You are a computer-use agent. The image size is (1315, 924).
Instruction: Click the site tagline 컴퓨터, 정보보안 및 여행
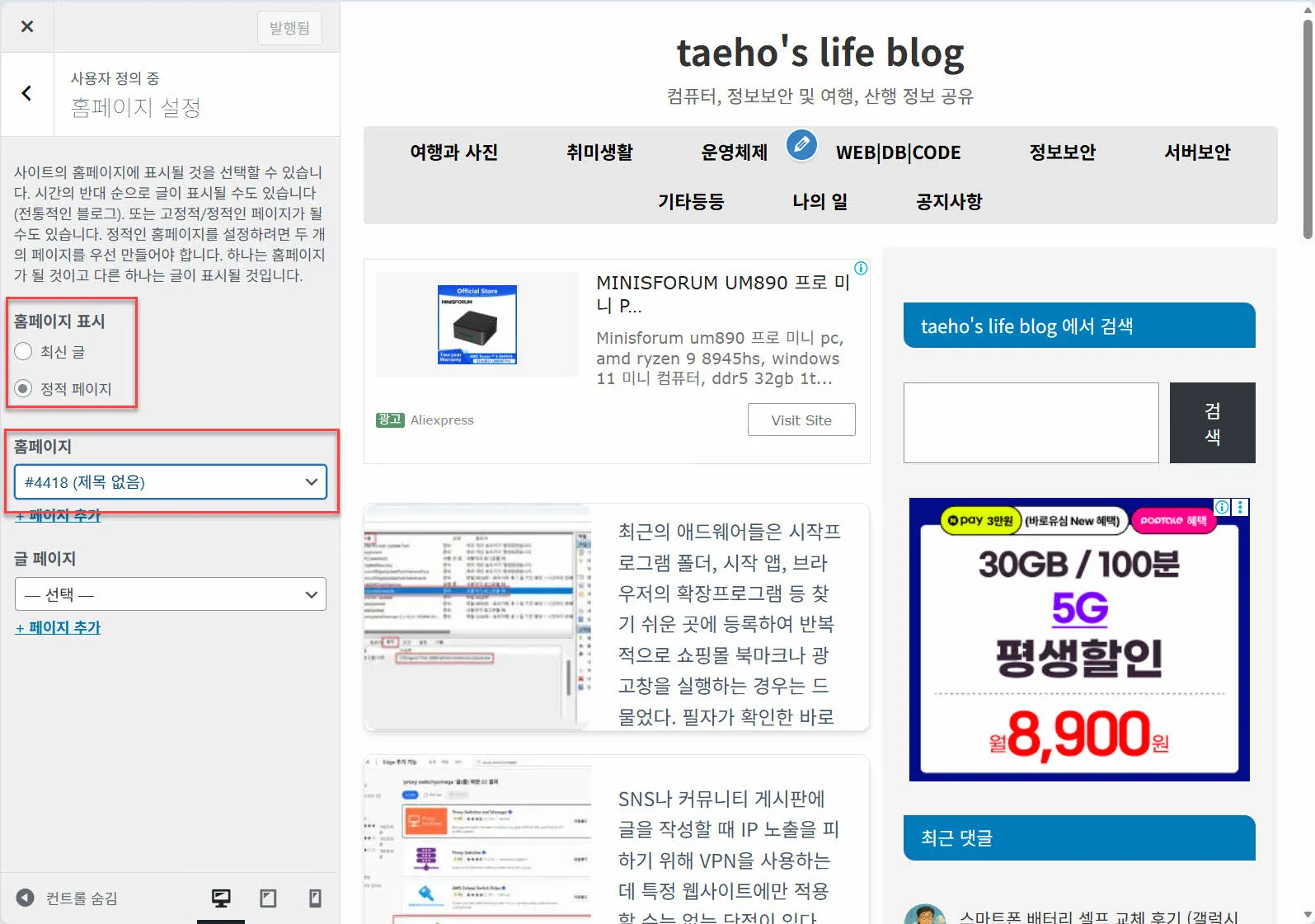point(820,96)
